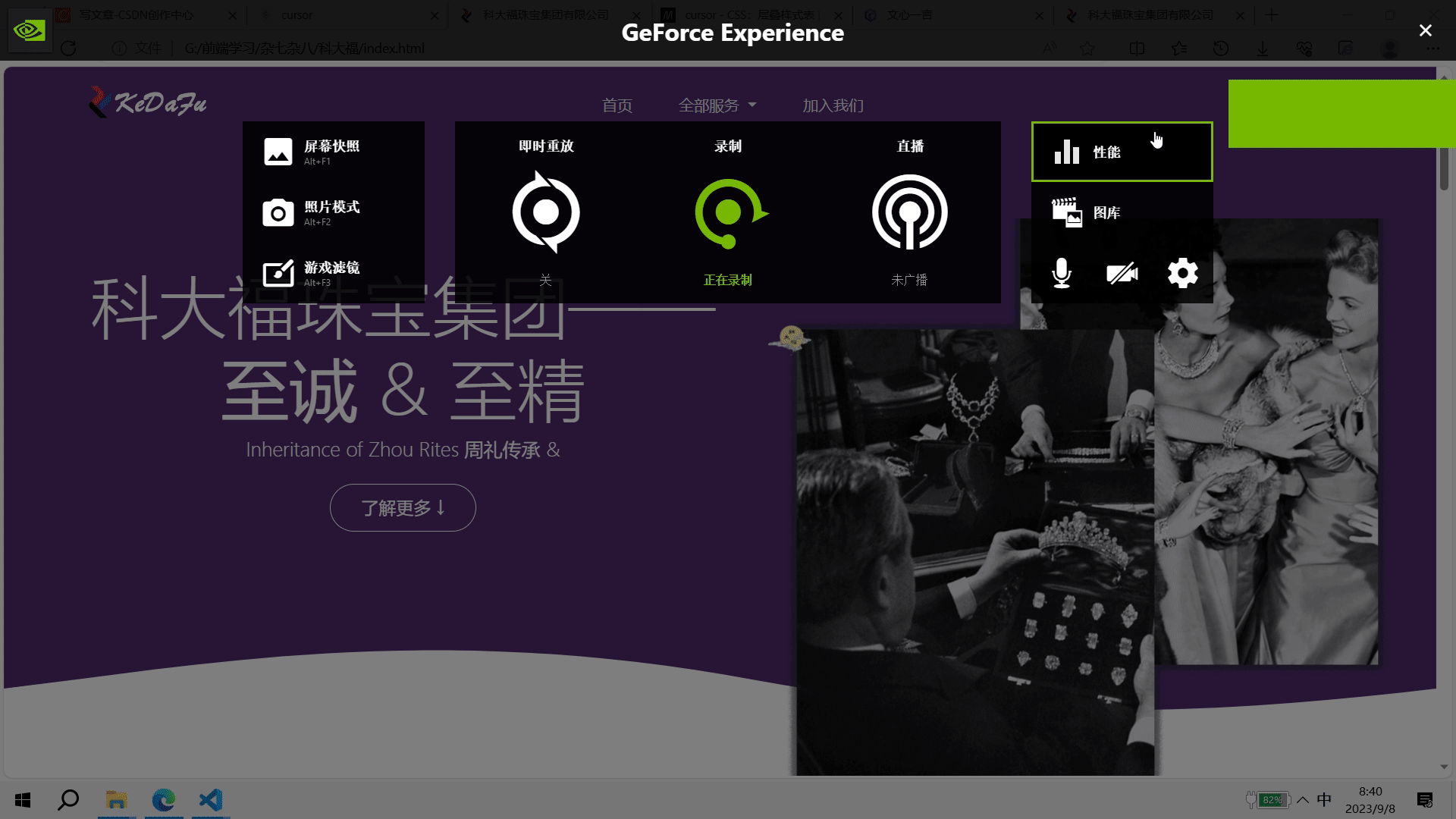Click the green Record (录制) icon
Viewport: 1456px width, 819px height.
coord(728,212)
